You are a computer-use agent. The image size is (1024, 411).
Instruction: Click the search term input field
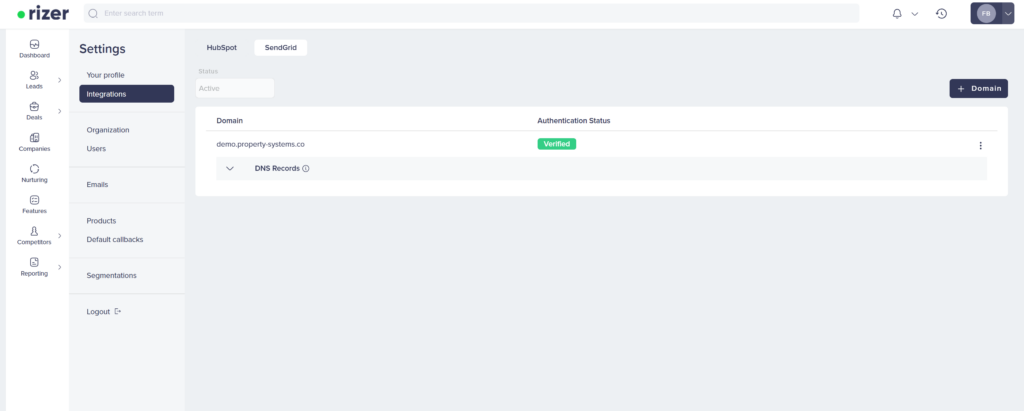470,13
